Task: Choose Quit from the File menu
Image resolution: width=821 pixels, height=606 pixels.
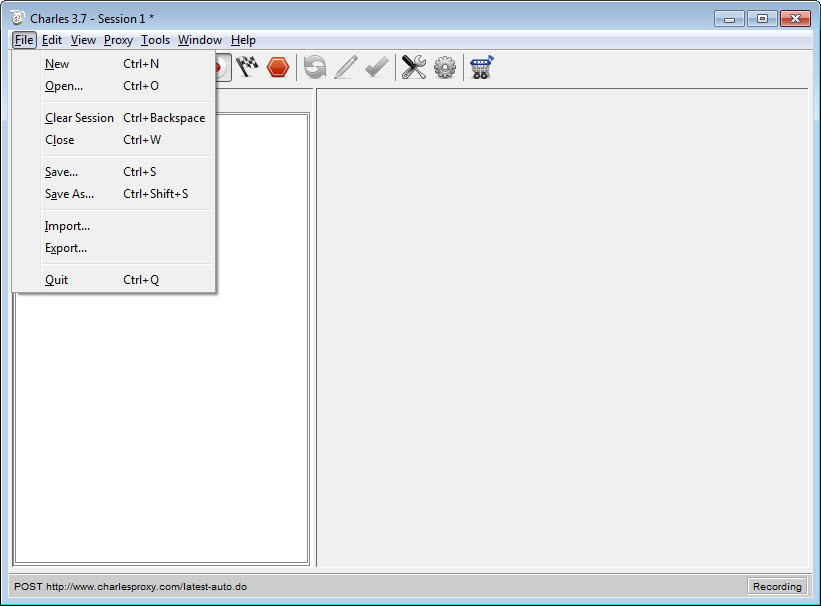Action: (x=114, y=280)
